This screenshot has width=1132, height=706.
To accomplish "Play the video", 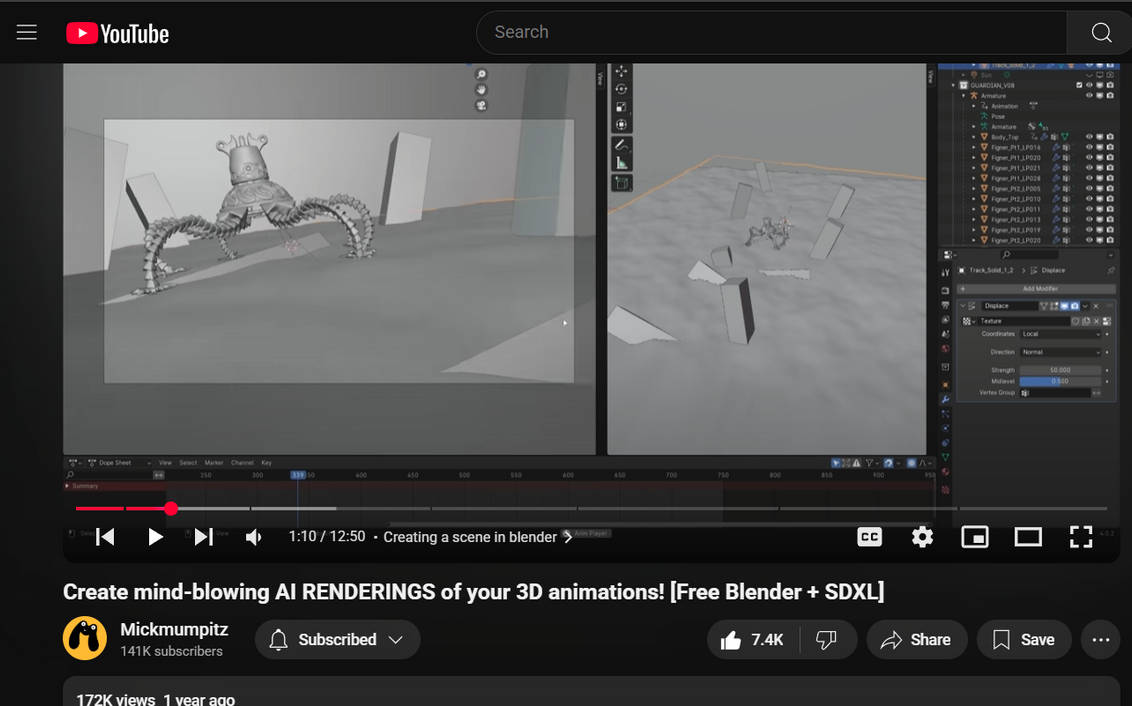I will click(154, 537).
